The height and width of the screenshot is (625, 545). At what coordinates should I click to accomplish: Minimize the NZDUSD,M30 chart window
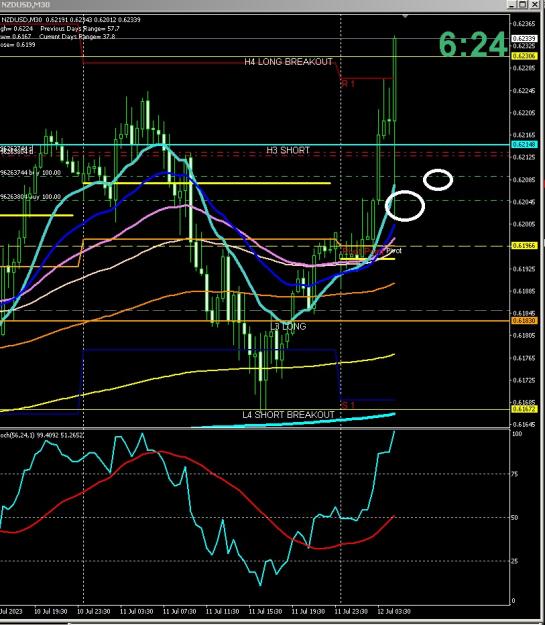[x=512, y=4]
